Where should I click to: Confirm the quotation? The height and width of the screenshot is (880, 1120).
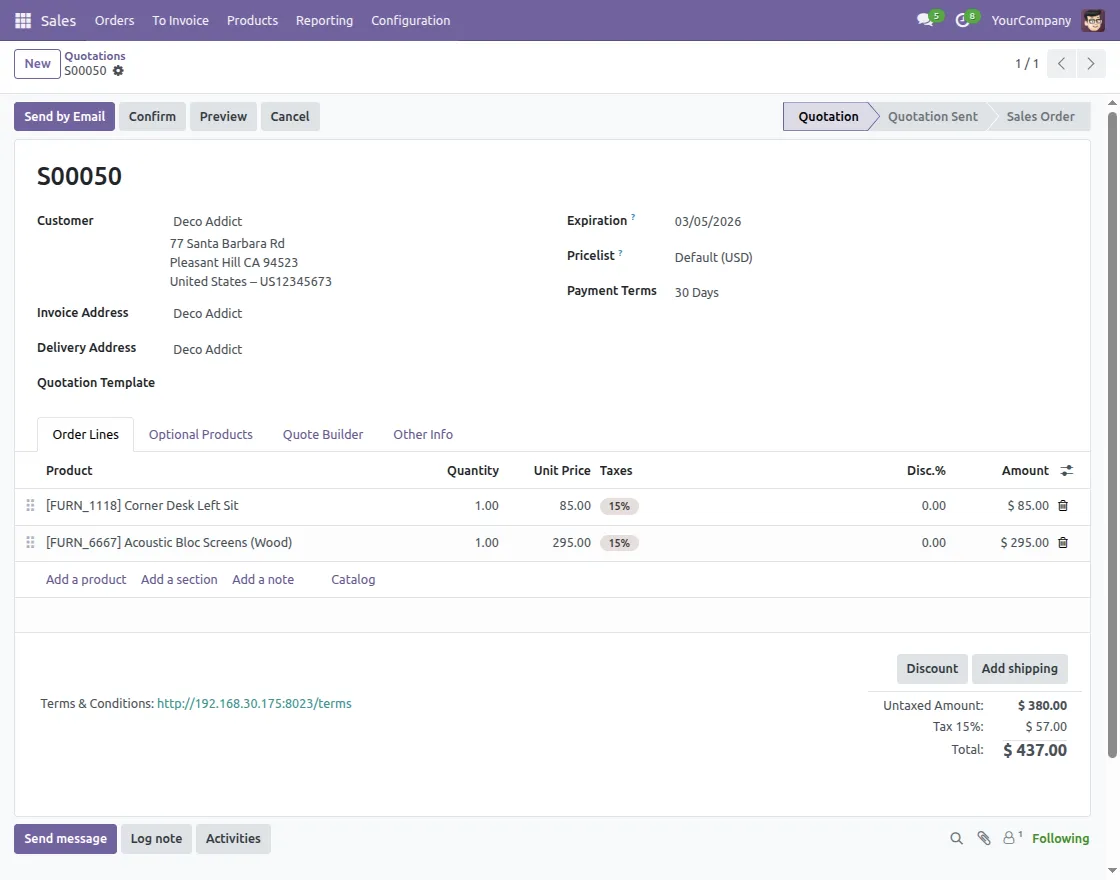(152, 116)
